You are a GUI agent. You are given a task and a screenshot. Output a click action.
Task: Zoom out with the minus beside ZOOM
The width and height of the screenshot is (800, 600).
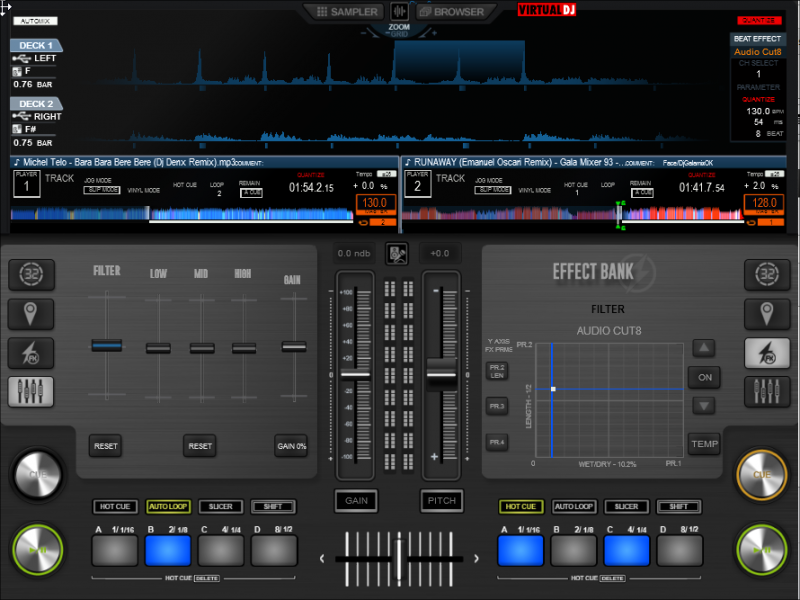[x=363, y=33]
